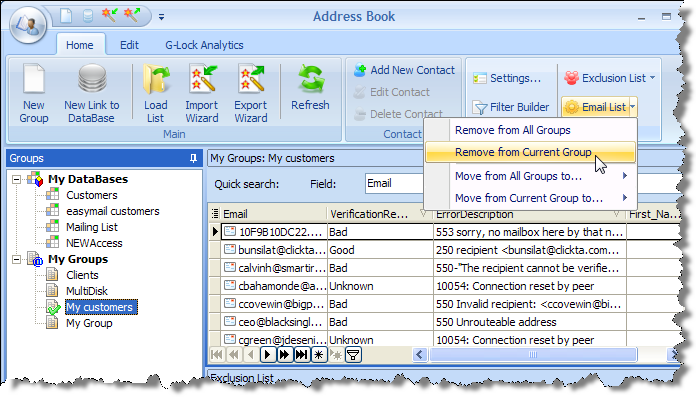Image resolution: width=696 pixels, height=397 pixels.
Task: Open the Exclusion List dropdown arrow
Action: click(652, 78)
